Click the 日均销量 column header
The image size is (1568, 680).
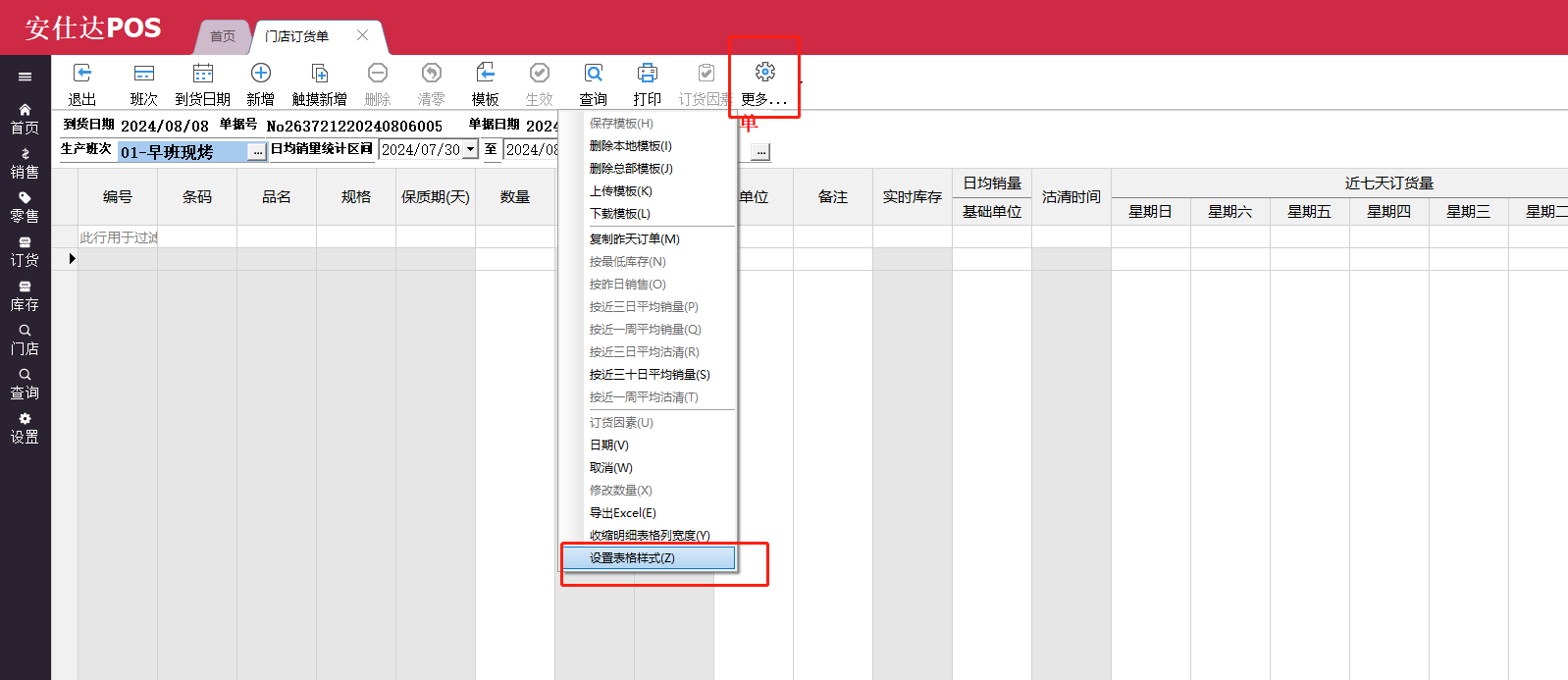point(992,183)
